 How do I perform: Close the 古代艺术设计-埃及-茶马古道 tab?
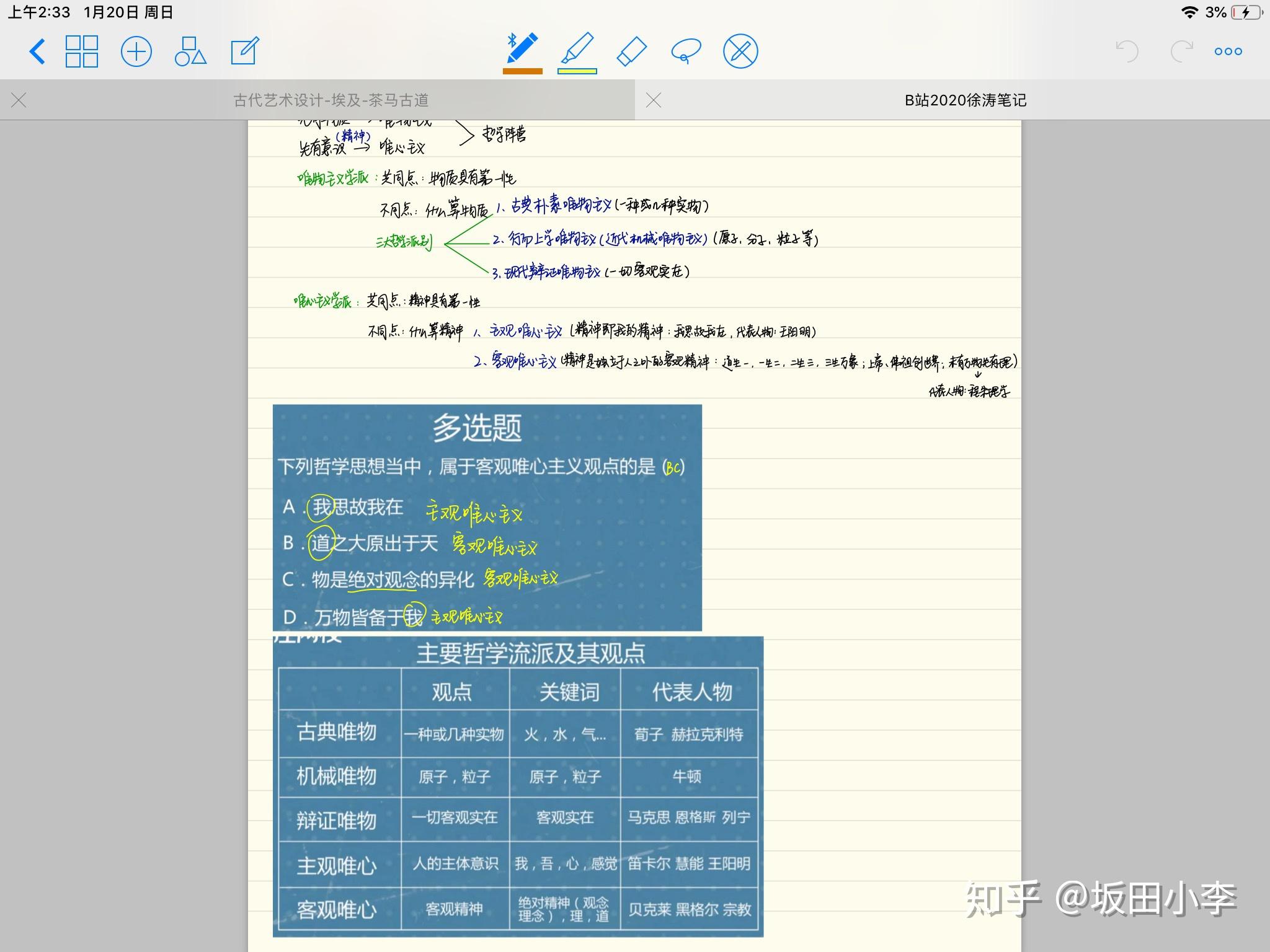point(19,100)
